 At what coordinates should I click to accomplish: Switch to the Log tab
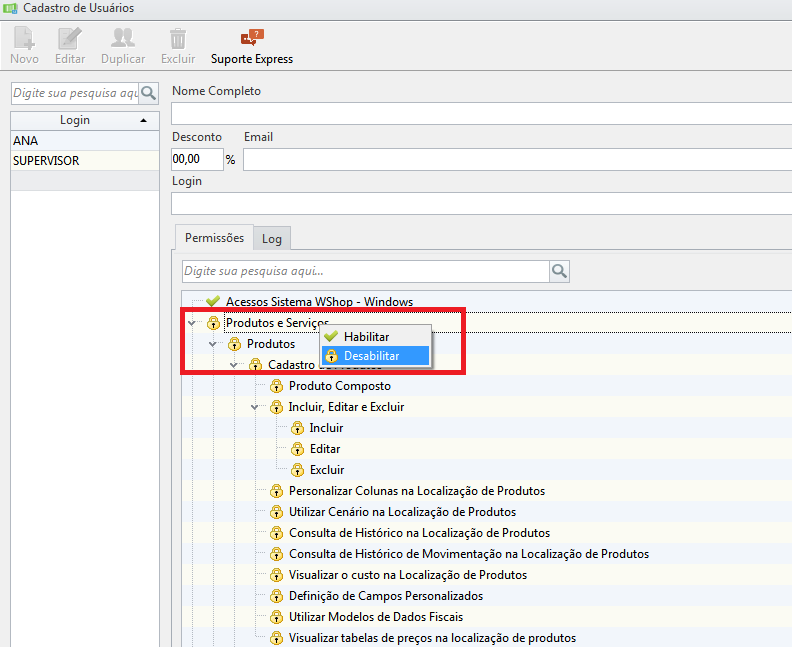point(272,239)
